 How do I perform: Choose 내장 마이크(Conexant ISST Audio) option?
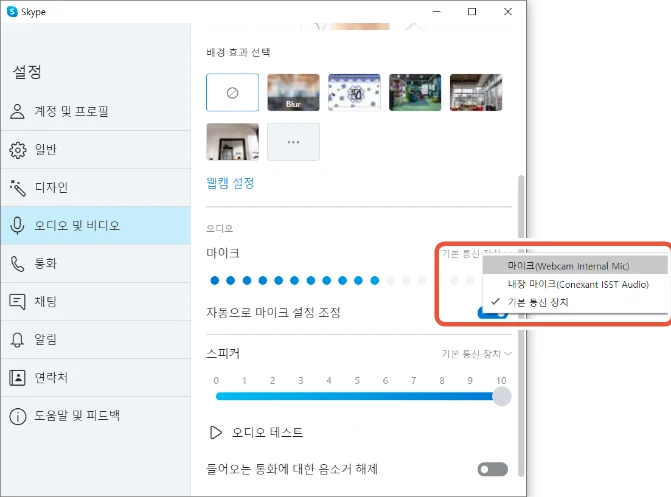575,284
